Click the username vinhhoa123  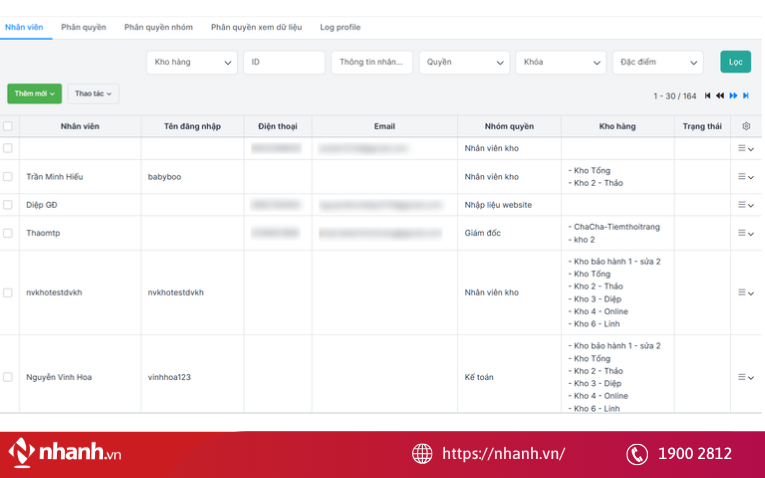coord(169,377)
